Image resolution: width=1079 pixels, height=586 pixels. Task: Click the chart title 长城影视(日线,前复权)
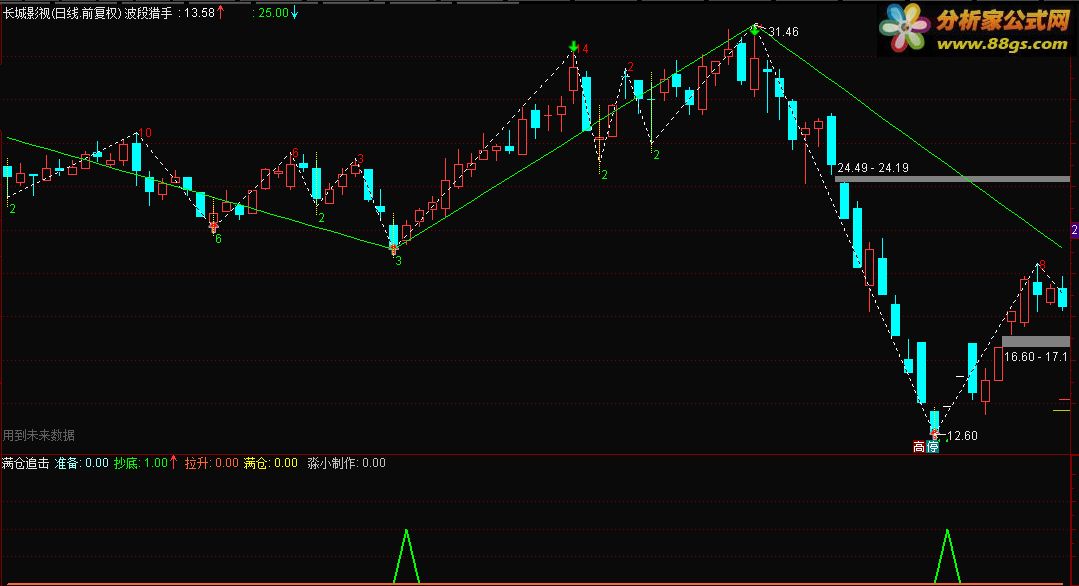click(62, 13)
